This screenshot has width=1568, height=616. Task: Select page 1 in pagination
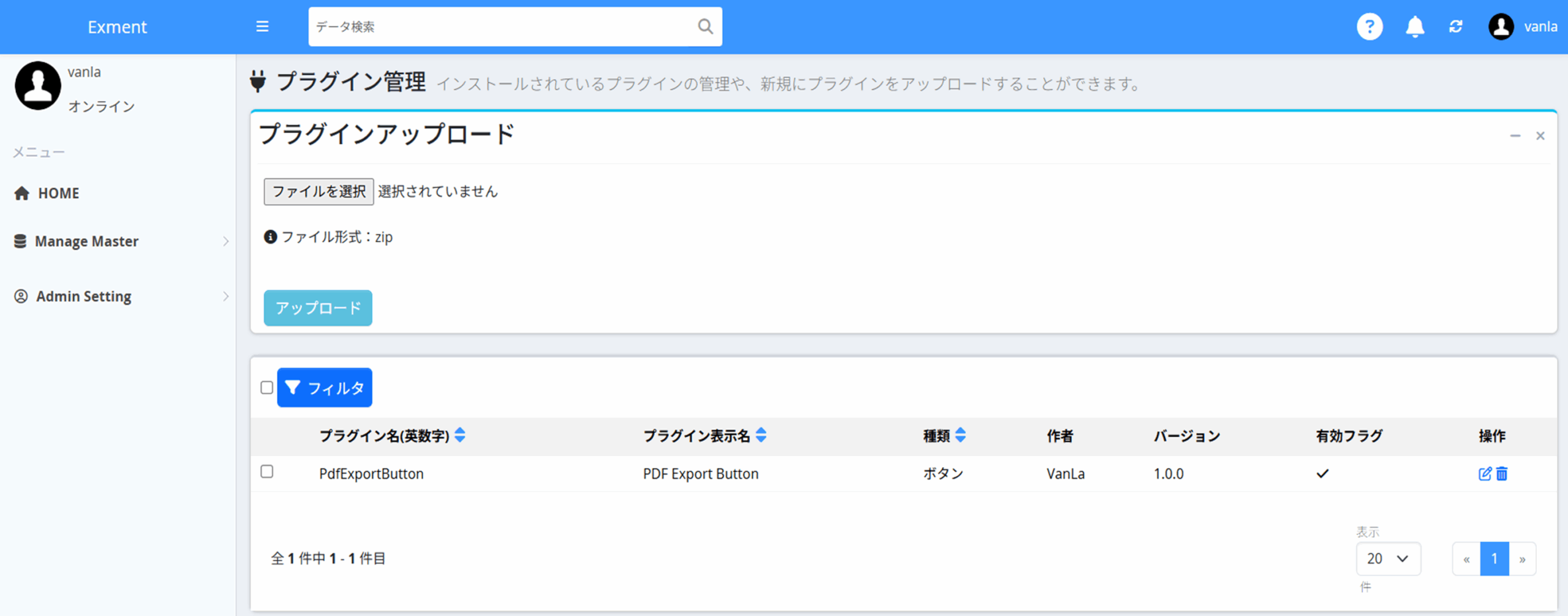[x=1494, y=558]
